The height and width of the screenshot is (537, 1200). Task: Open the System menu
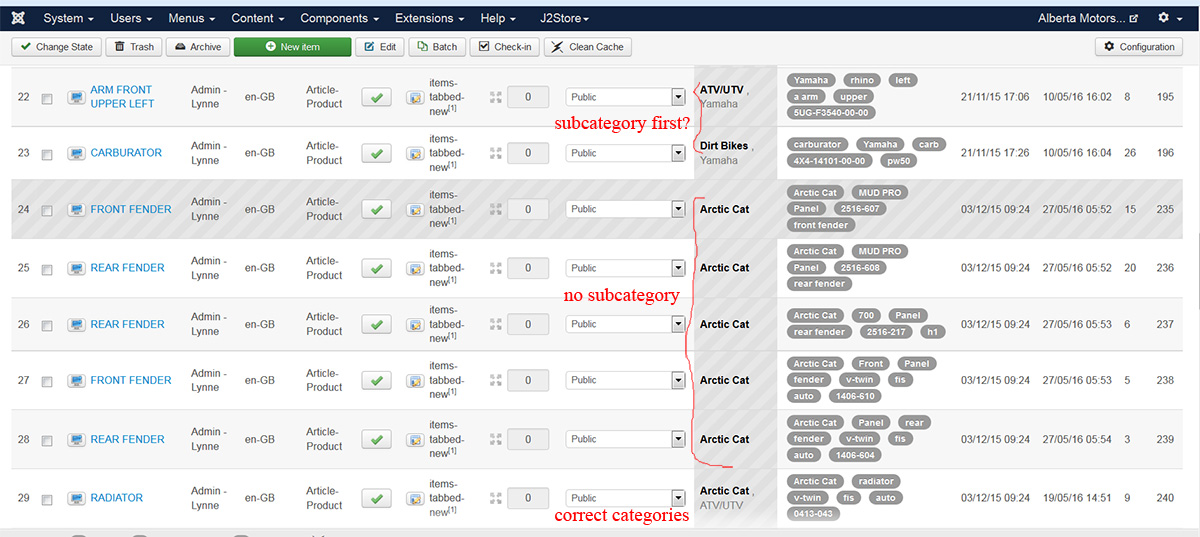coord(68,18)
